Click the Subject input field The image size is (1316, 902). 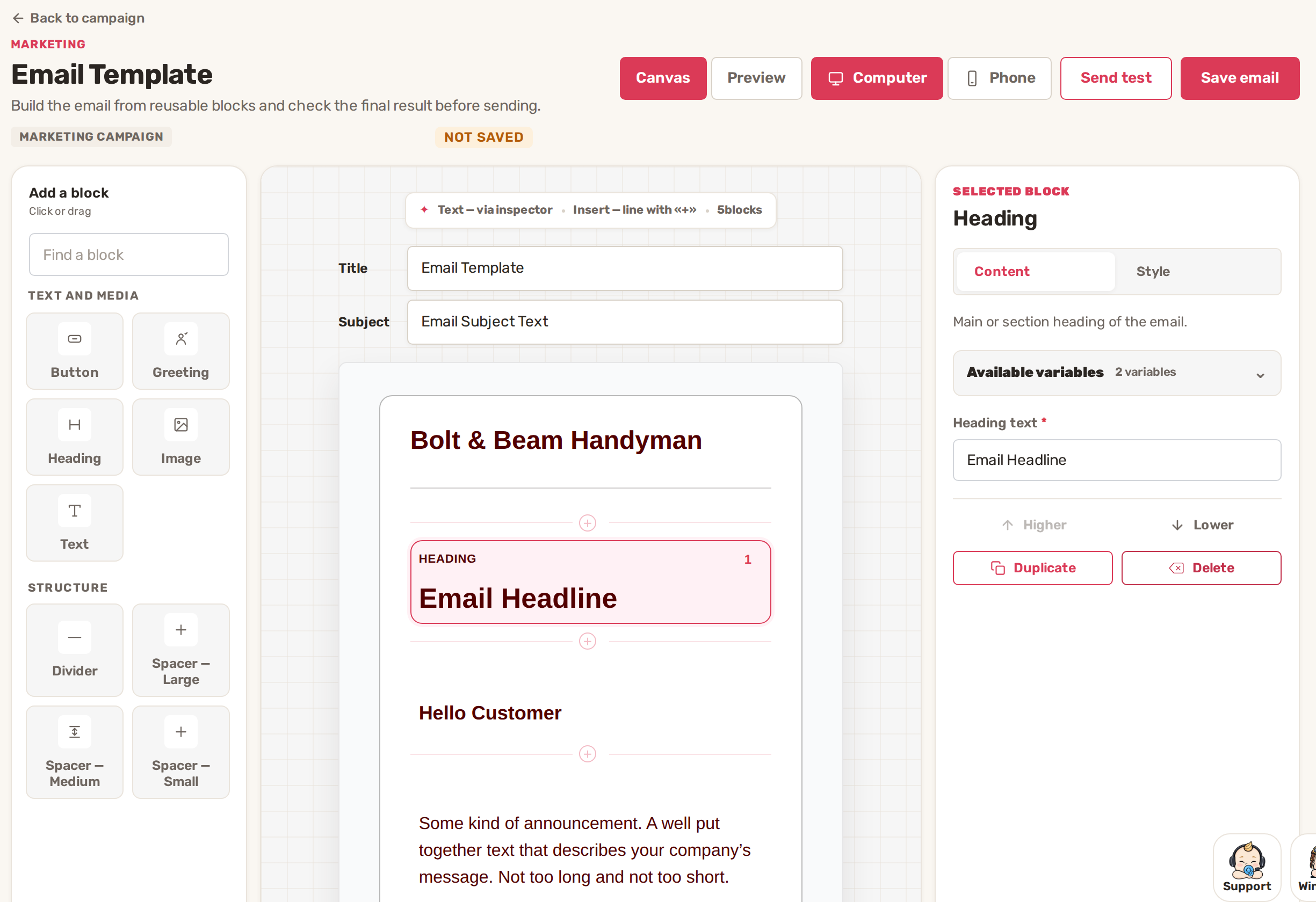[625, 322]
